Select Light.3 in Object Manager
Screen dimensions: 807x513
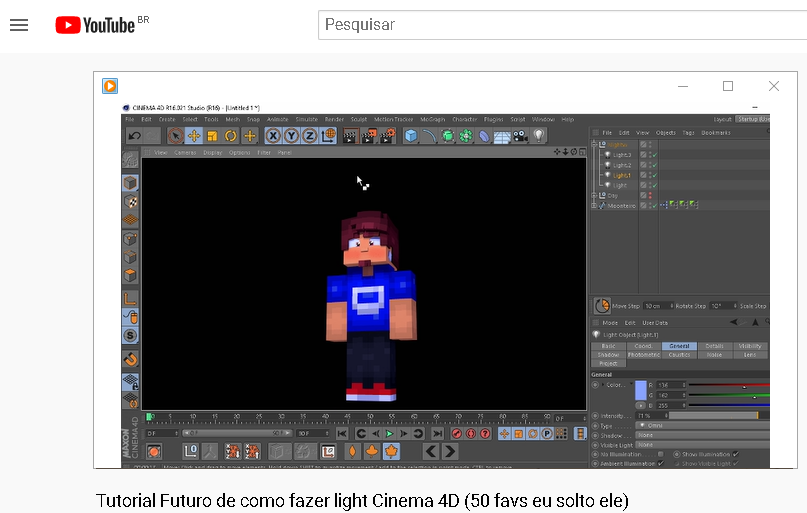click(x=622, y=155)
